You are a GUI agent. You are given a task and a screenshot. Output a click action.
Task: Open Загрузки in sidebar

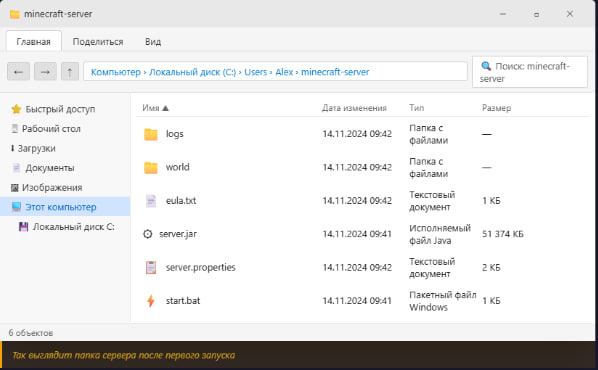pyautogui.click(x=65, y=148)
